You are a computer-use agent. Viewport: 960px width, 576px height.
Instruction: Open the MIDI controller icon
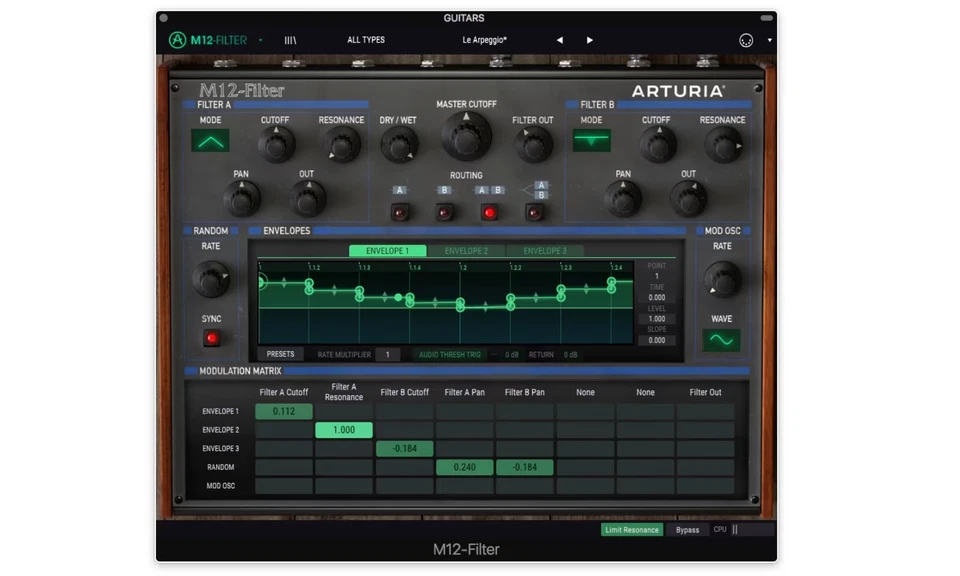[745, 40]
